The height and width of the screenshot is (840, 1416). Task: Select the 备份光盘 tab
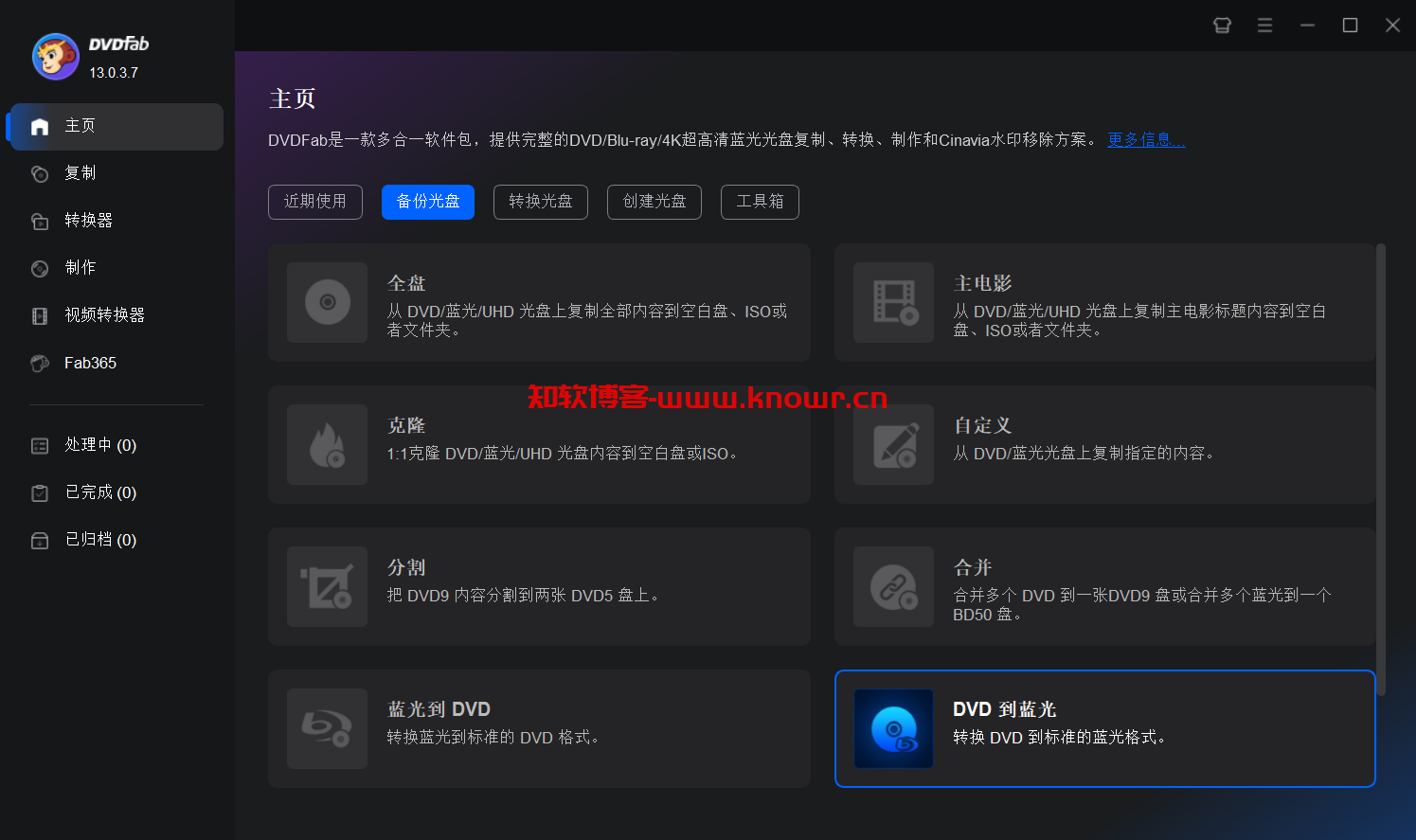tap(428, 202)
